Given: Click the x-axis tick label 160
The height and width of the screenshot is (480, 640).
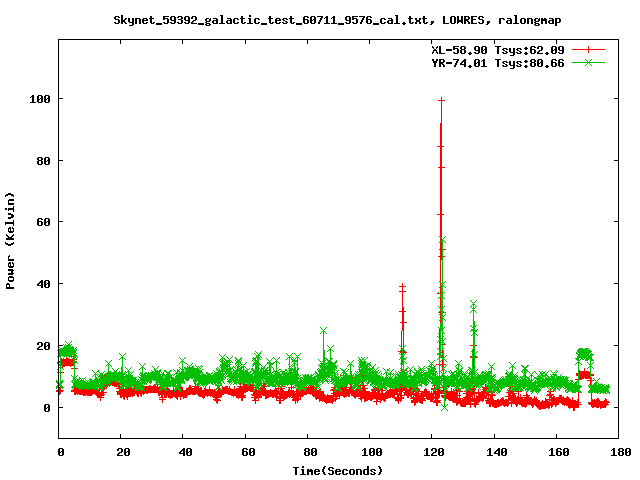Looking at the screenshot, I should (558, 452).
